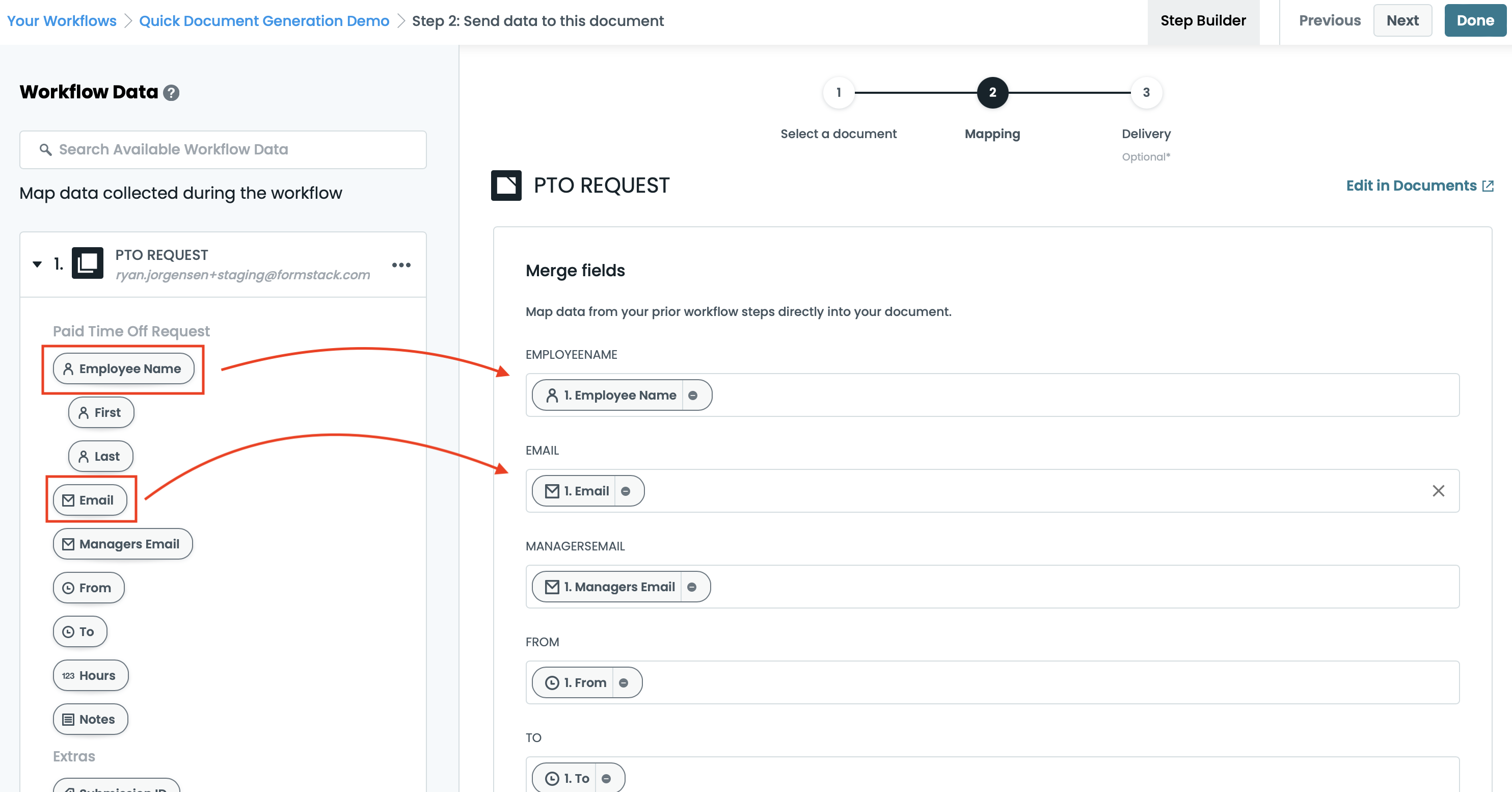The height and width of the screenshot is (792, 1512).
Task: Remove the mapped 1. To chip
Action: tap(606, 779)
